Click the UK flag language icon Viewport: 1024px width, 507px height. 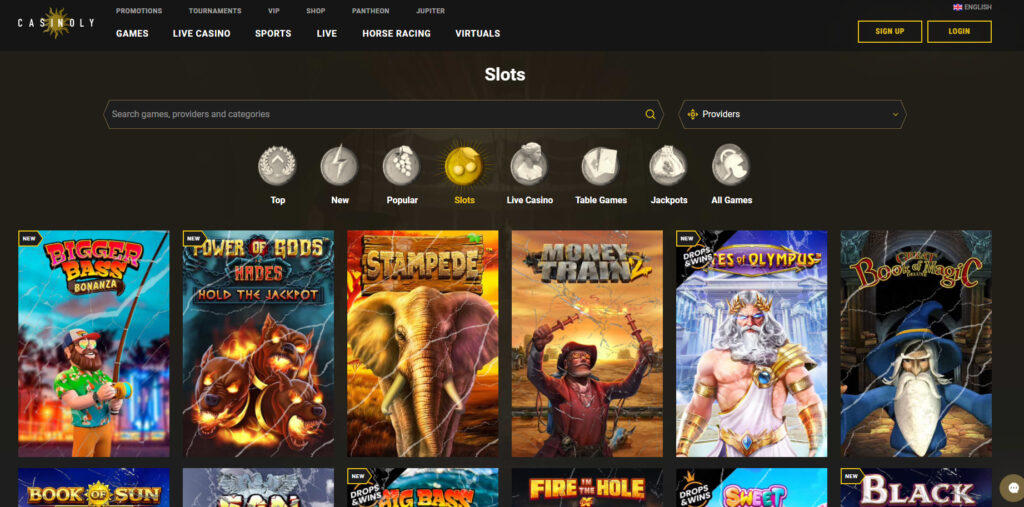tap(957, 7)
